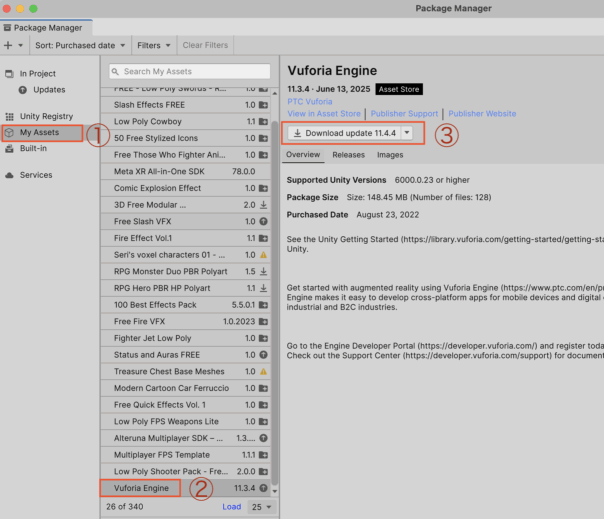This screenshot has width=604, height=519.
Task: Open PTC Vuforia publisher link
Action: 310,102
